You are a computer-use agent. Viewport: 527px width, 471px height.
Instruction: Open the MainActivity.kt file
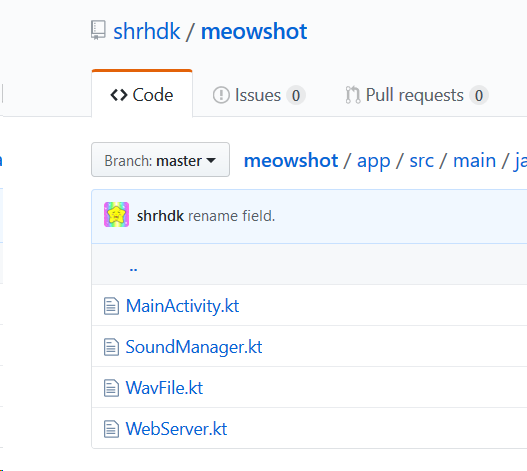pos(182,306)
